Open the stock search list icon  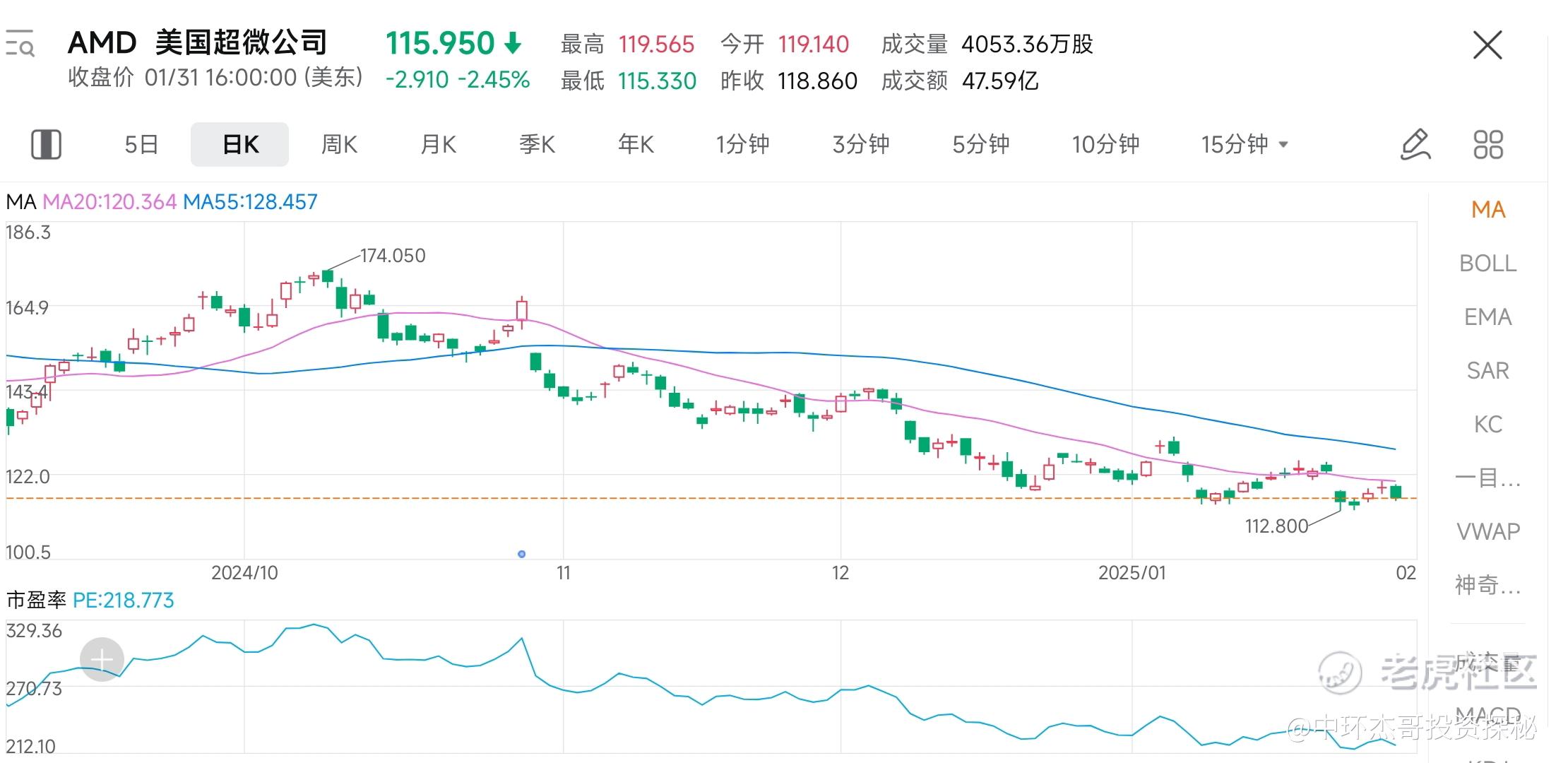[x=20, y=44]
